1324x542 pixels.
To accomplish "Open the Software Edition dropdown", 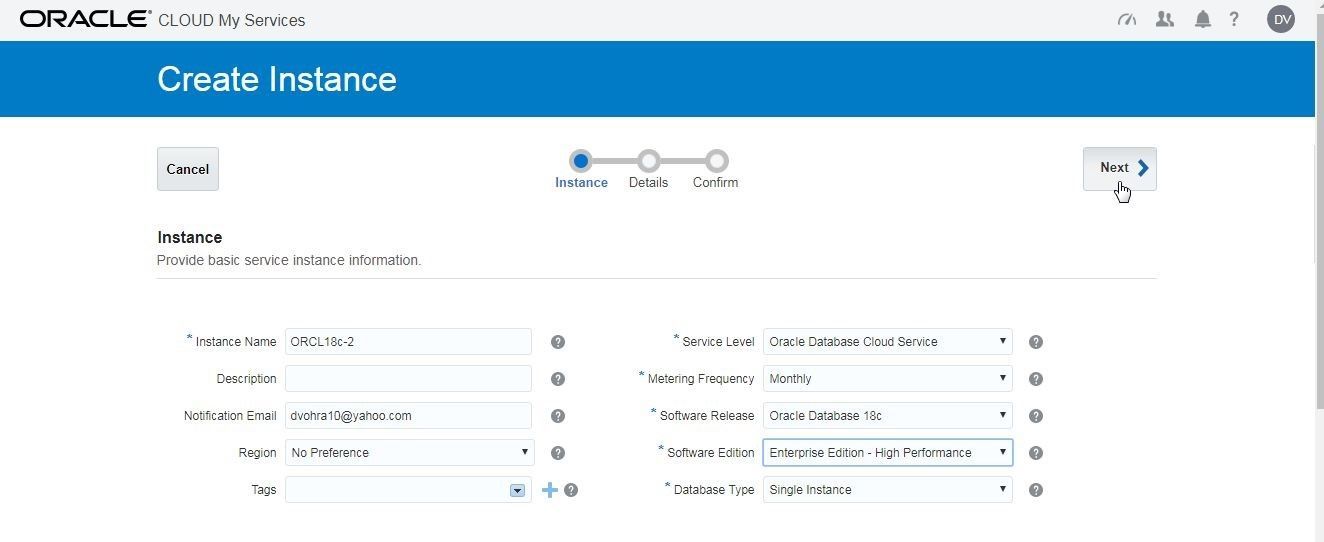I will point(888,453).
